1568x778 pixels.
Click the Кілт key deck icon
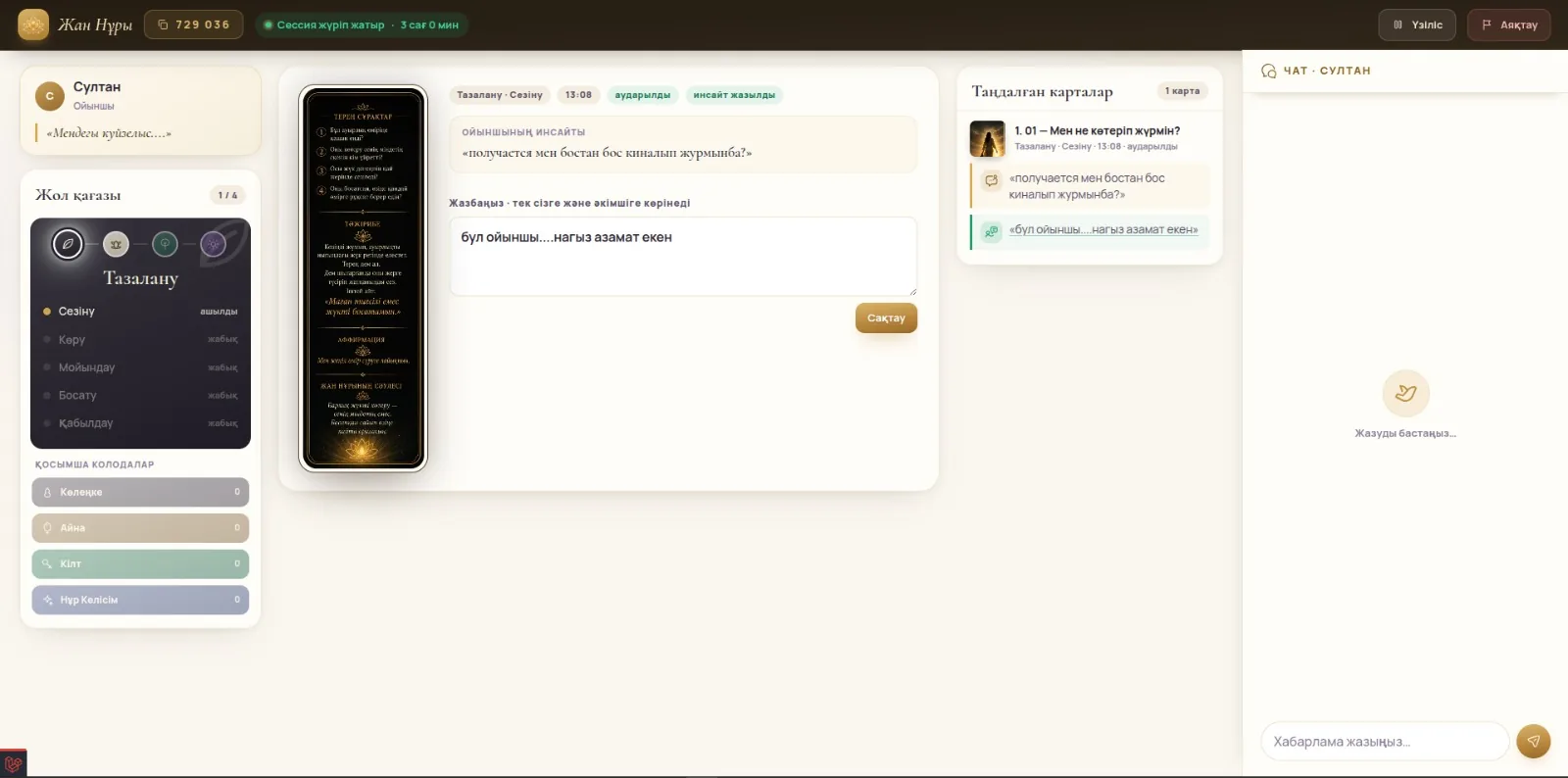pyautogui.click(x=47, y=563)
